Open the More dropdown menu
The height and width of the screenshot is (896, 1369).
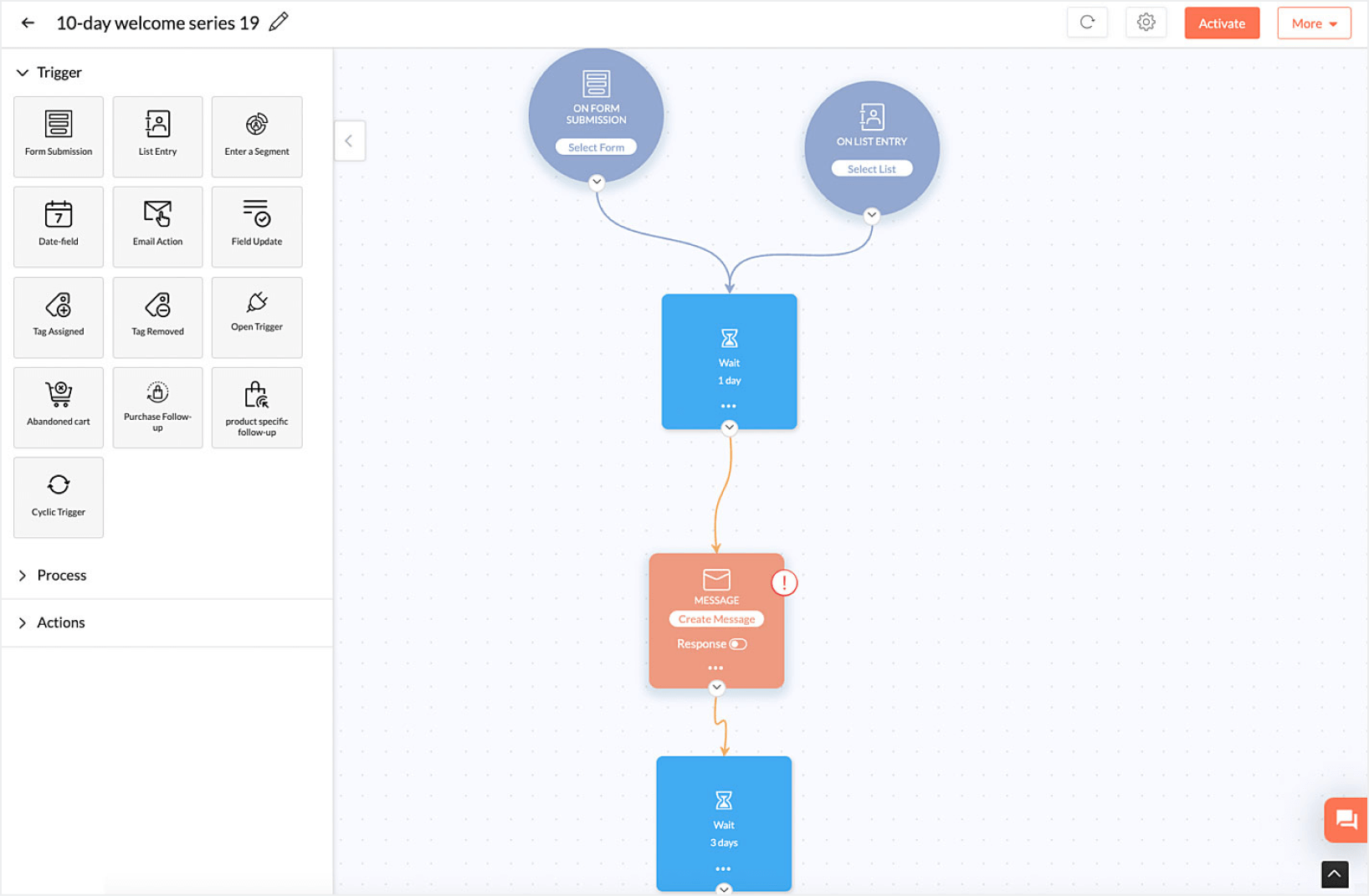click(1314, 23)
